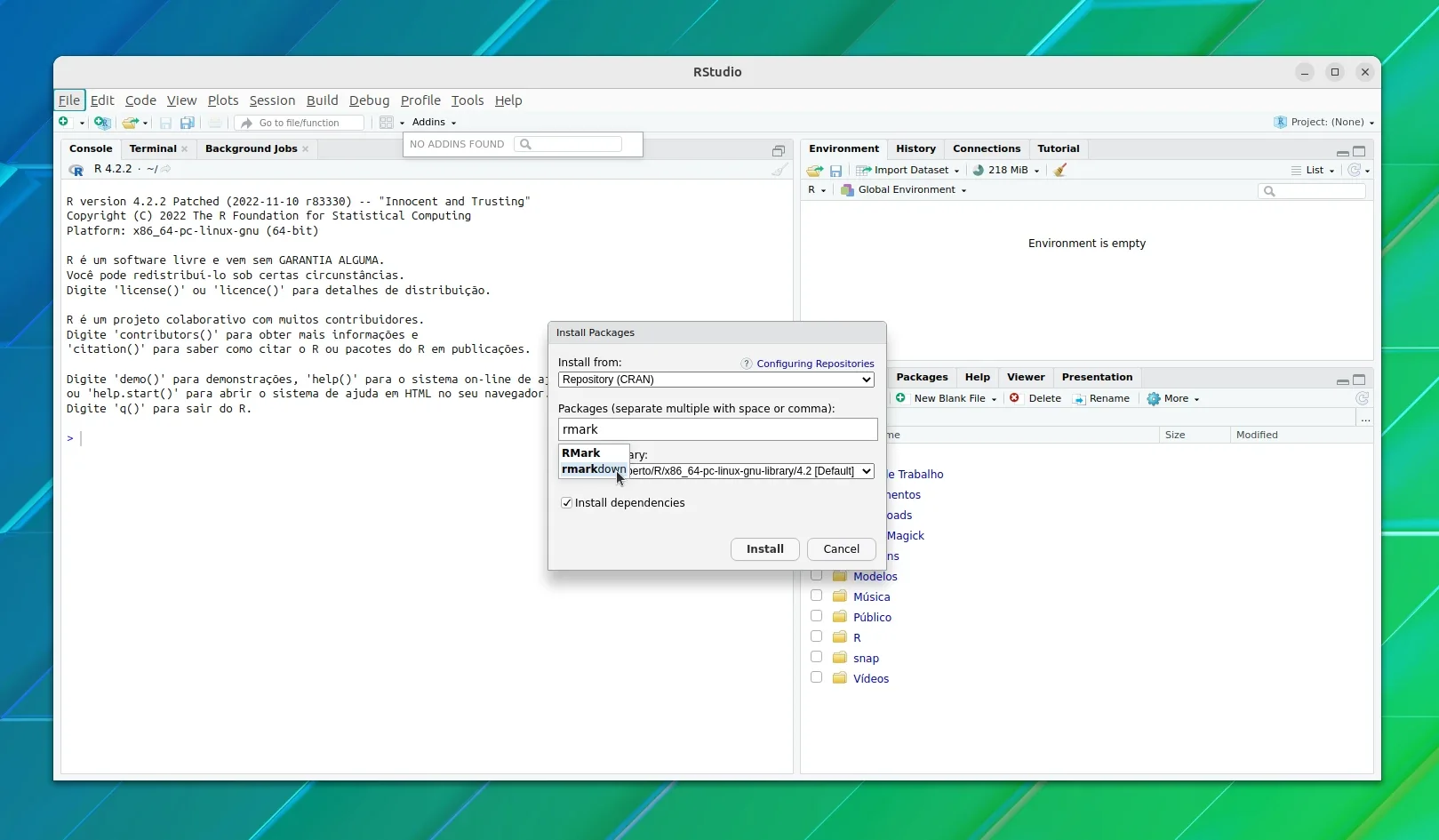Click the view working directory arrow icon

pyautogui.click(x=166, y=169)
